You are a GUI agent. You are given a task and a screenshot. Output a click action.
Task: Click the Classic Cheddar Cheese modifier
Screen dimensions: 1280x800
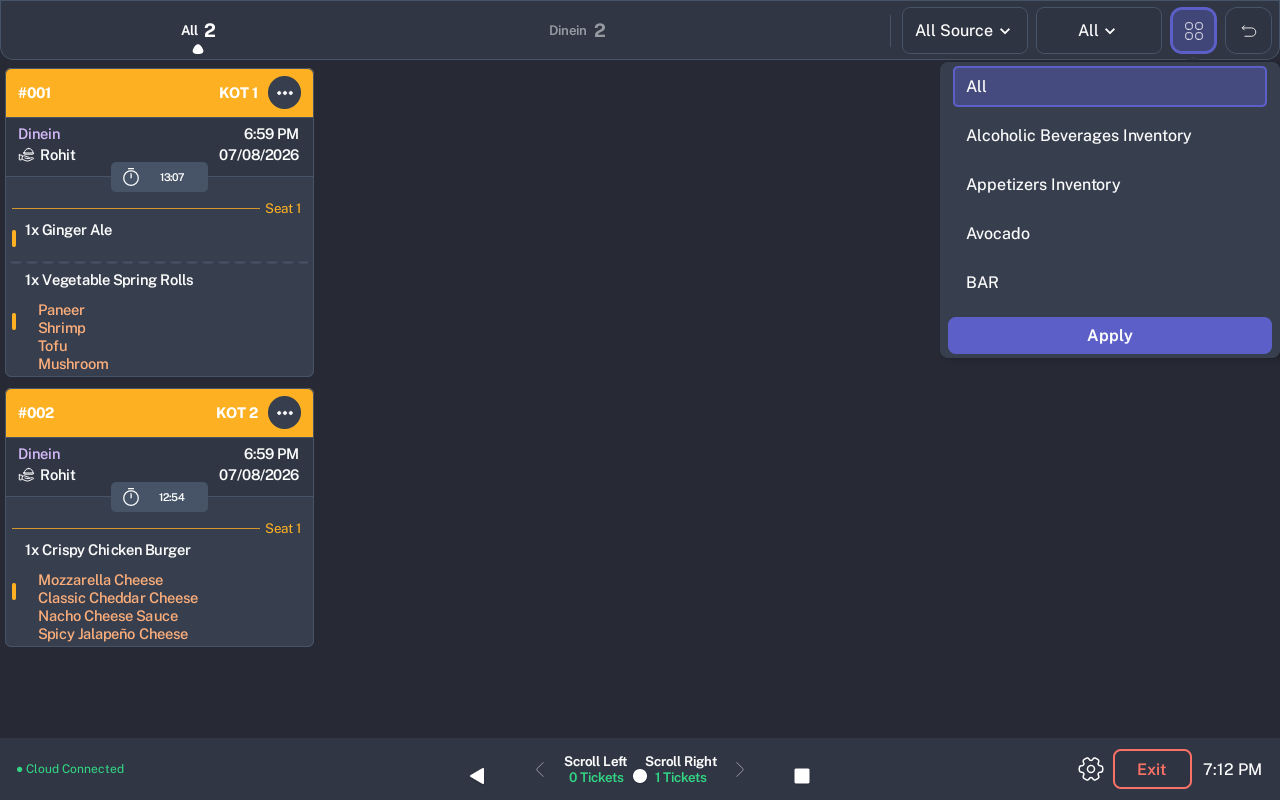click(118, 598)
